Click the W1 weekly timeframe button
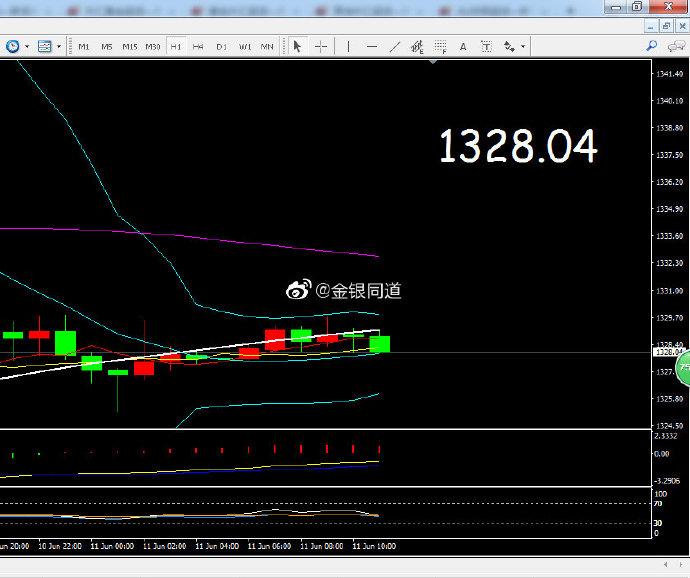Image resolution: width=690 pixels, height=578 pixels. pos(244,46)
